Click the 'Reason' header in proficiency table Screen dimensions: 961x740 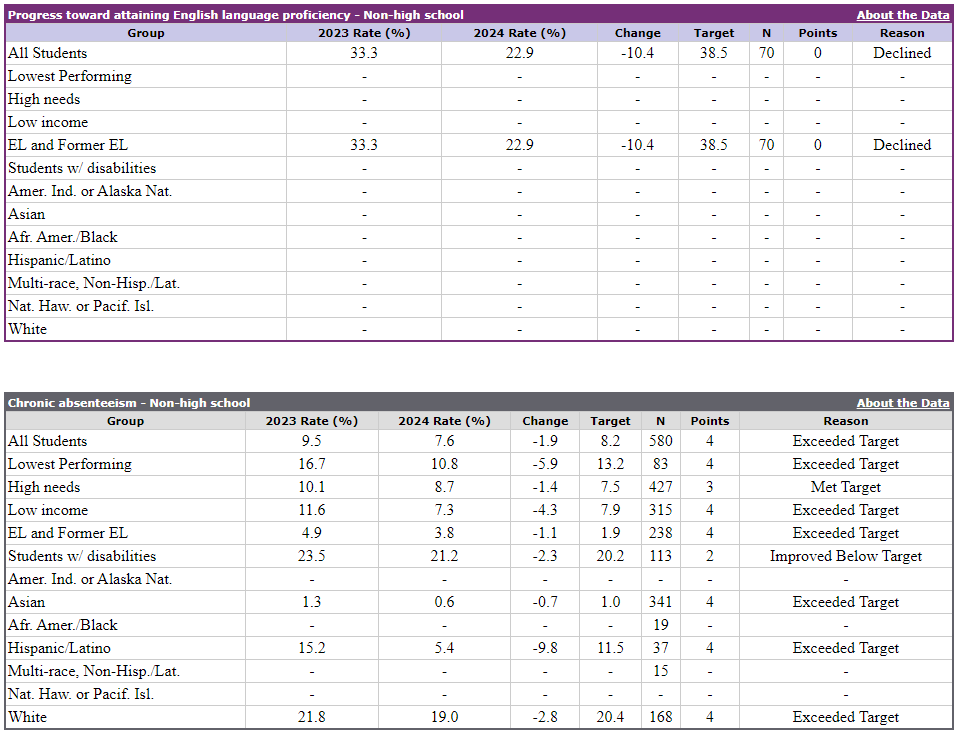click(902, 33)
